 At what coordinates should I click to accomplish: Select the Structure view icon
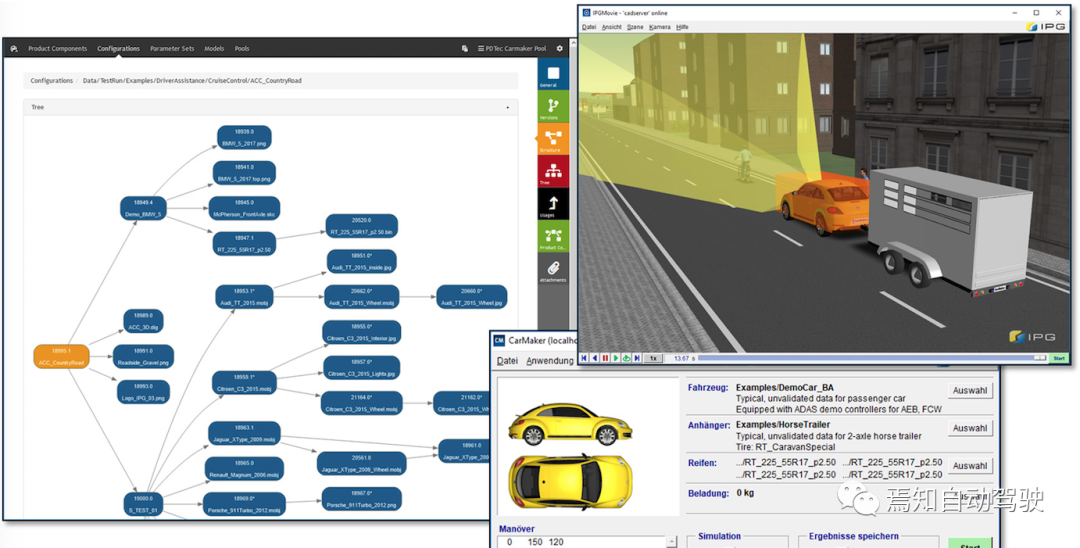551,141
